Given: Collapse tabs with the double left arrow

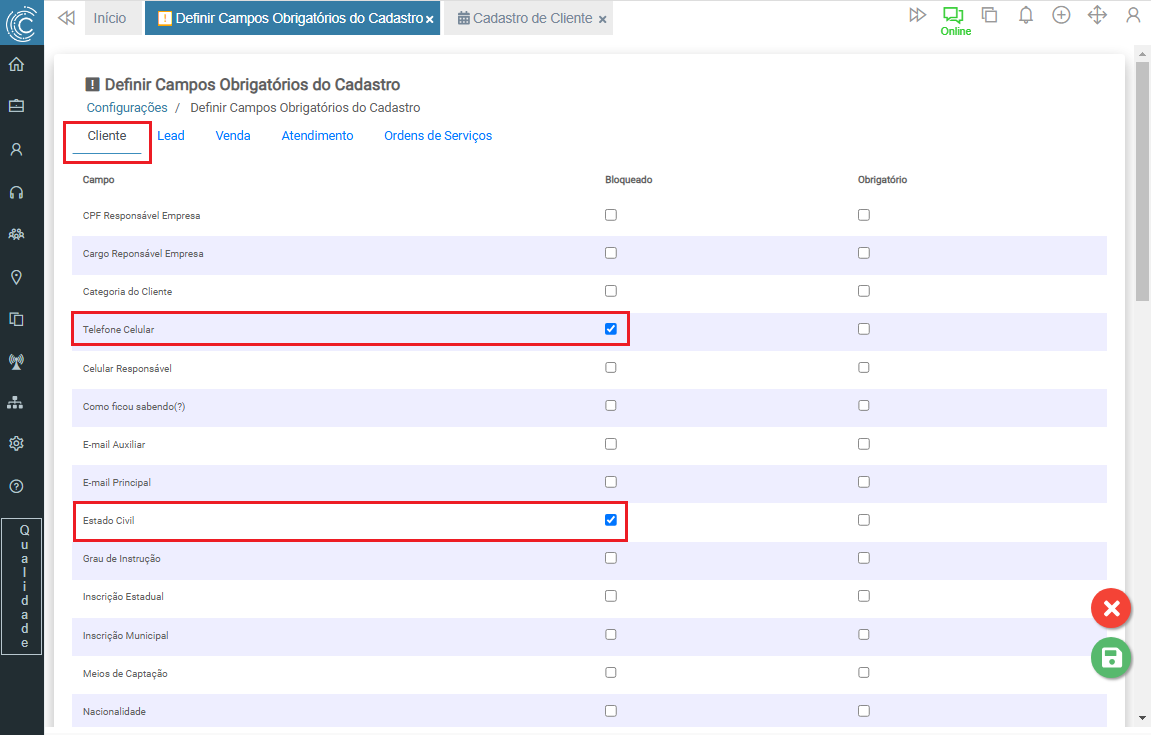Looking at the screenshot, I should (x=66, y=18).
